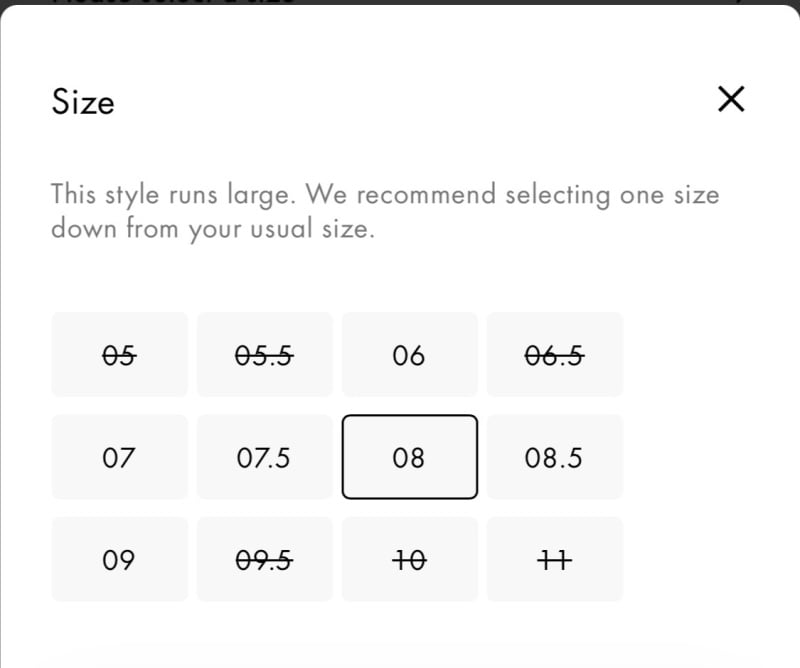Tap the struck-through size 06.5
The image size is (800, 668).
point(554,355)
